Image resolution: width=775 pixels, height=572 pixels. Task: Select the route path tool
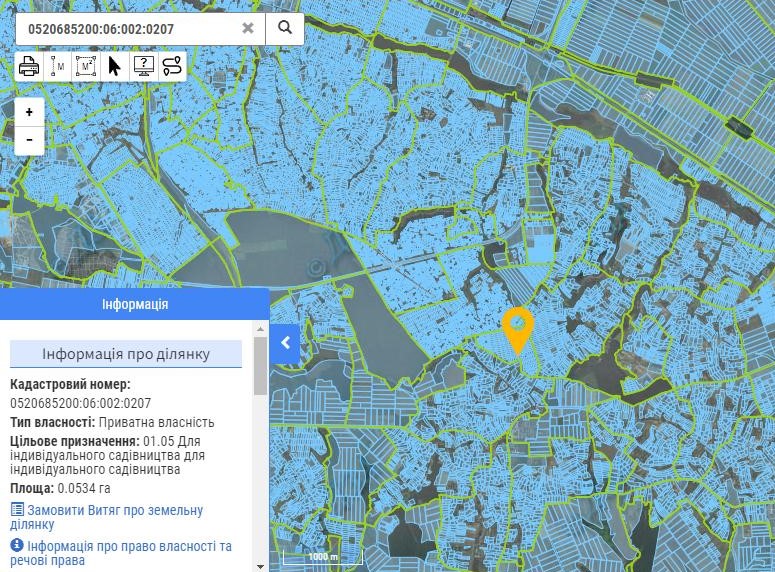(x=172, y=67)
